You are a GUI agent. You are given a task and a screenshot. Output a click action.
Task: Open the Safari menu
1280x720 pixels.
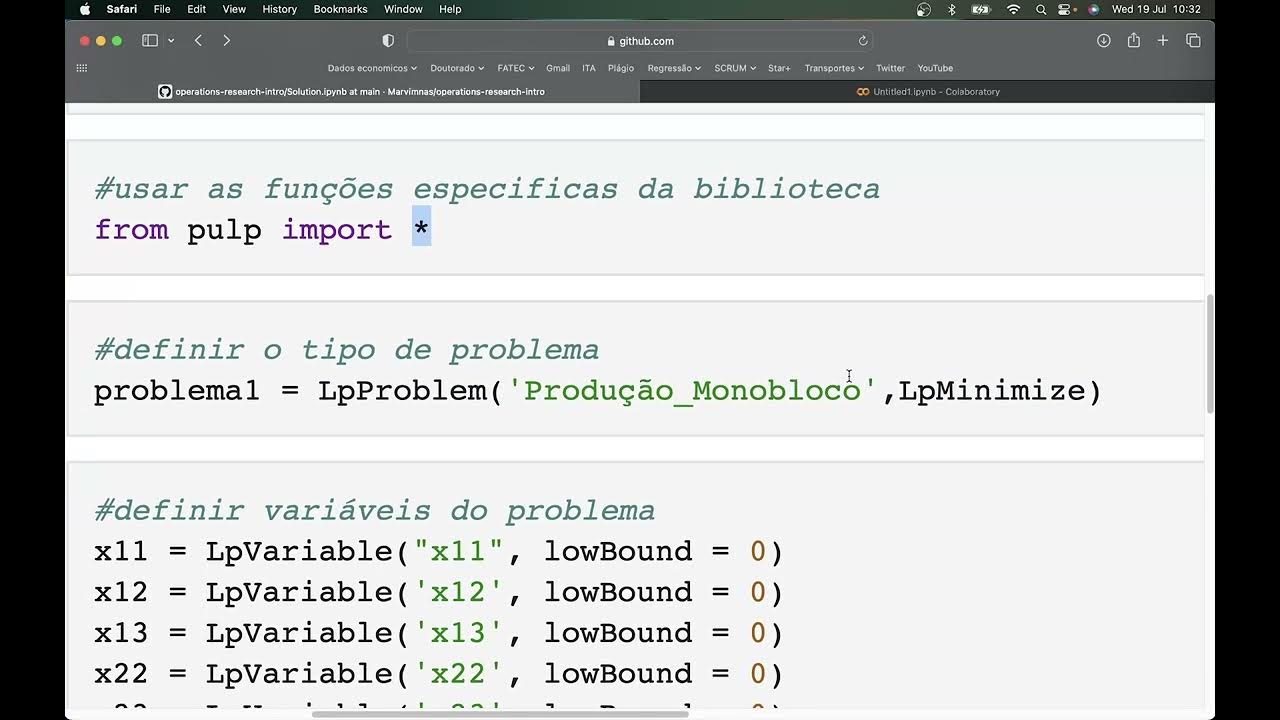tap(122, 9)
